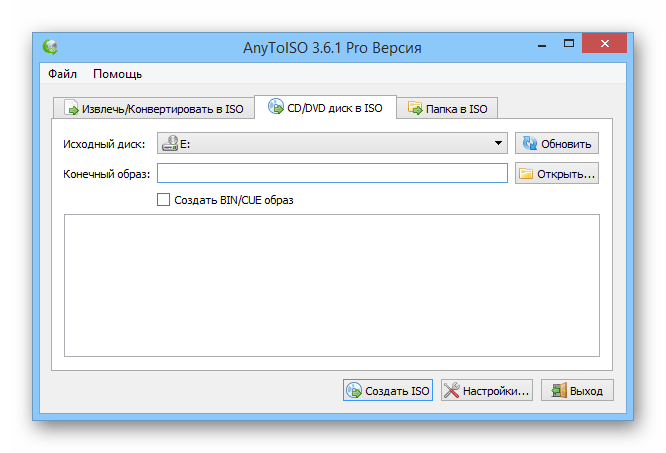The width and height of the screenshot is (666, 453).
Task: Open Настройки... settings button
Action: 487,390
